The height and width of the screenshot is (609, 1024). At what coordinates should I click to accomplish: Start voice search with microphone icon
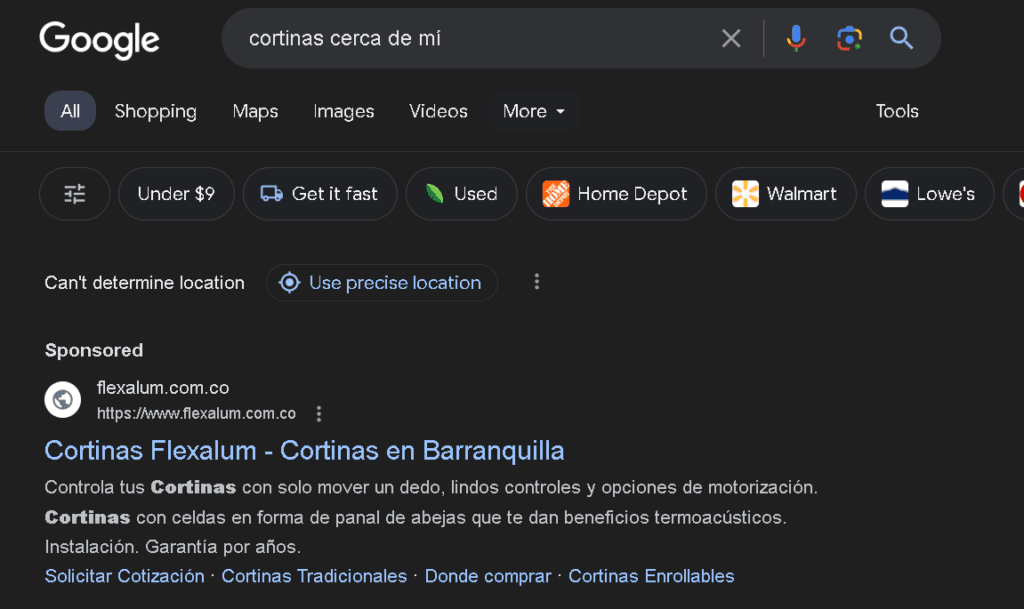point(795,38)
